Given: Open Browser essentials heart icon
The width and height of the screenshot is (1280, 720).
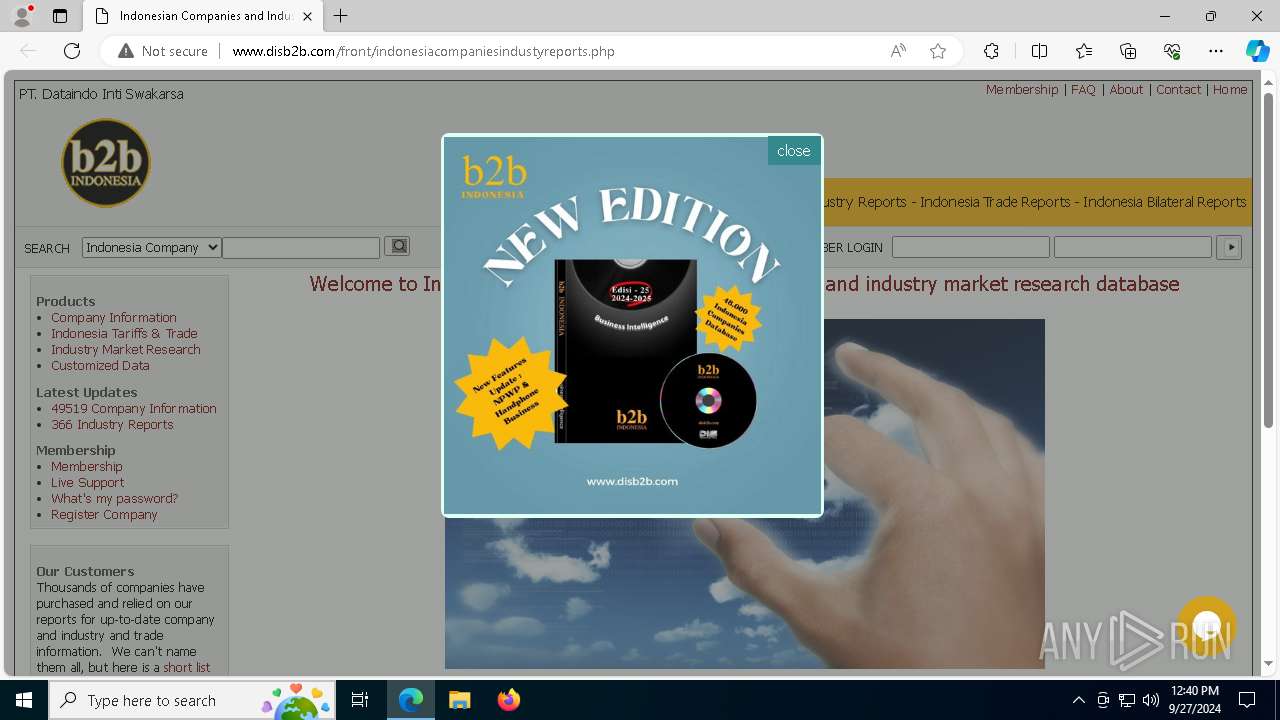Looking at the screenshot, I should 1172,51.
